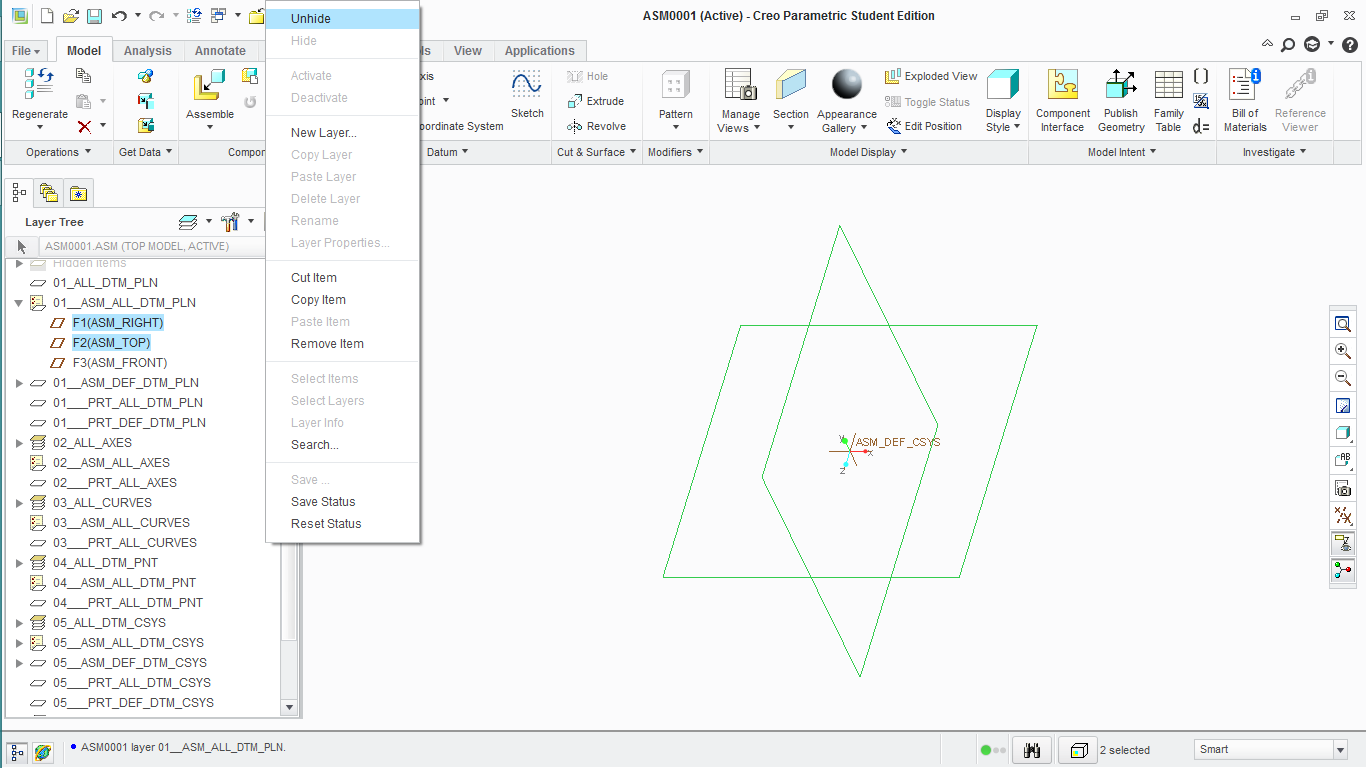Switch to the Analysis ribbon tab
Viewport: 1366px width, 768px height.
[x=148, y=51]
